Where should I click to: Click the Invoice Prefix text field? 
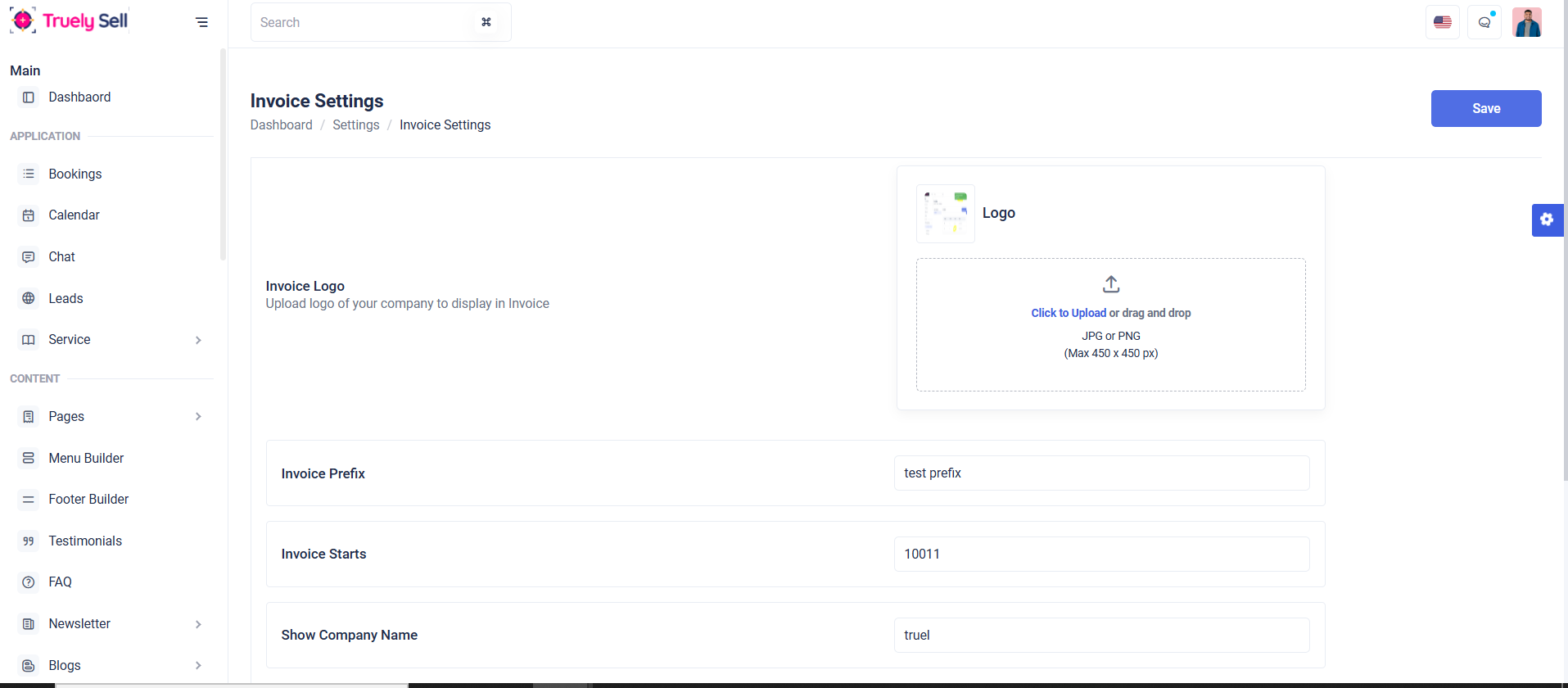coord(1100,473)
